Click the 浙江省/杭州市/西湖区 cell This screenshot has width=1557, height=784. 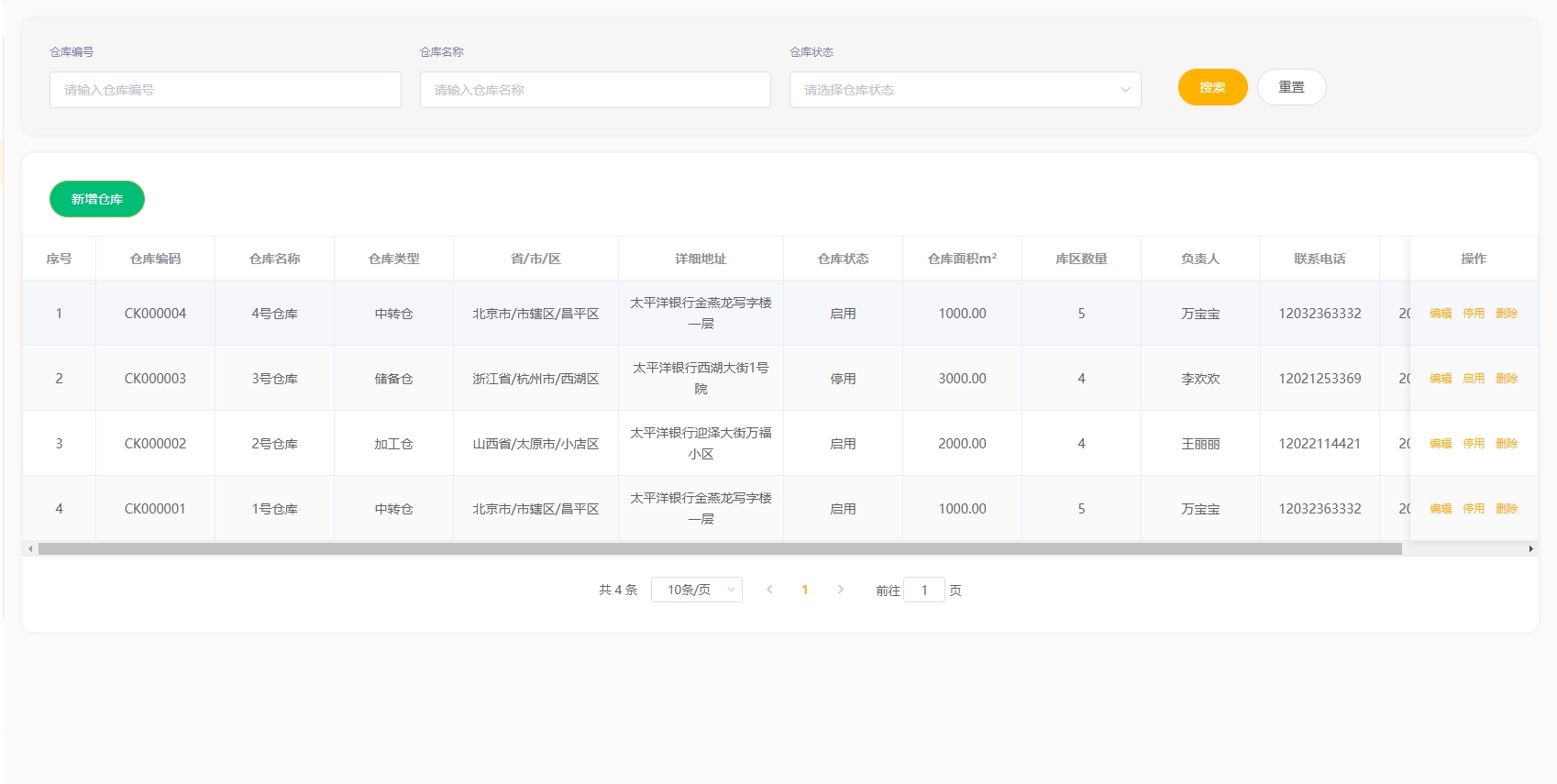[x=536, y=379]
